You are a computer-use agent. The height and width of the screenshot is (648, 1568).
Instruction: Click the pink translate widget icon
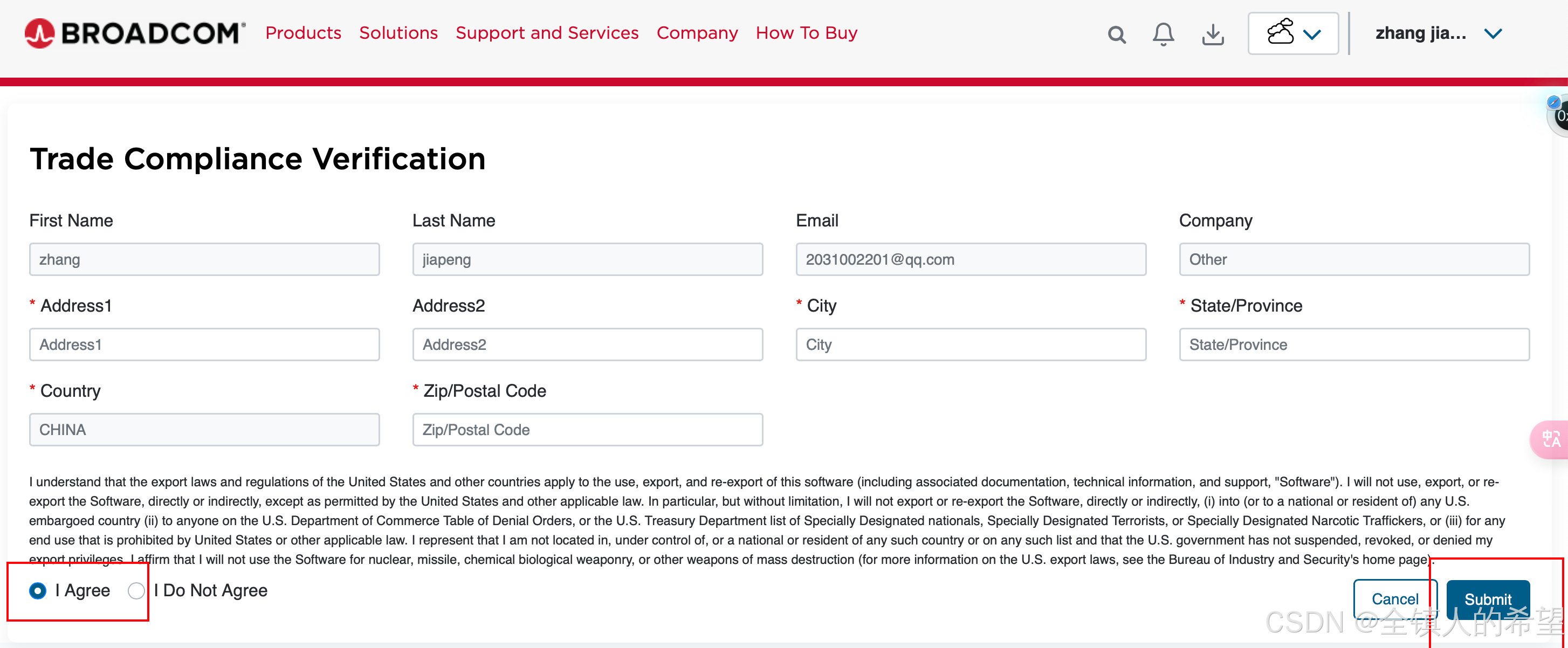click(x=1551, y=438)
